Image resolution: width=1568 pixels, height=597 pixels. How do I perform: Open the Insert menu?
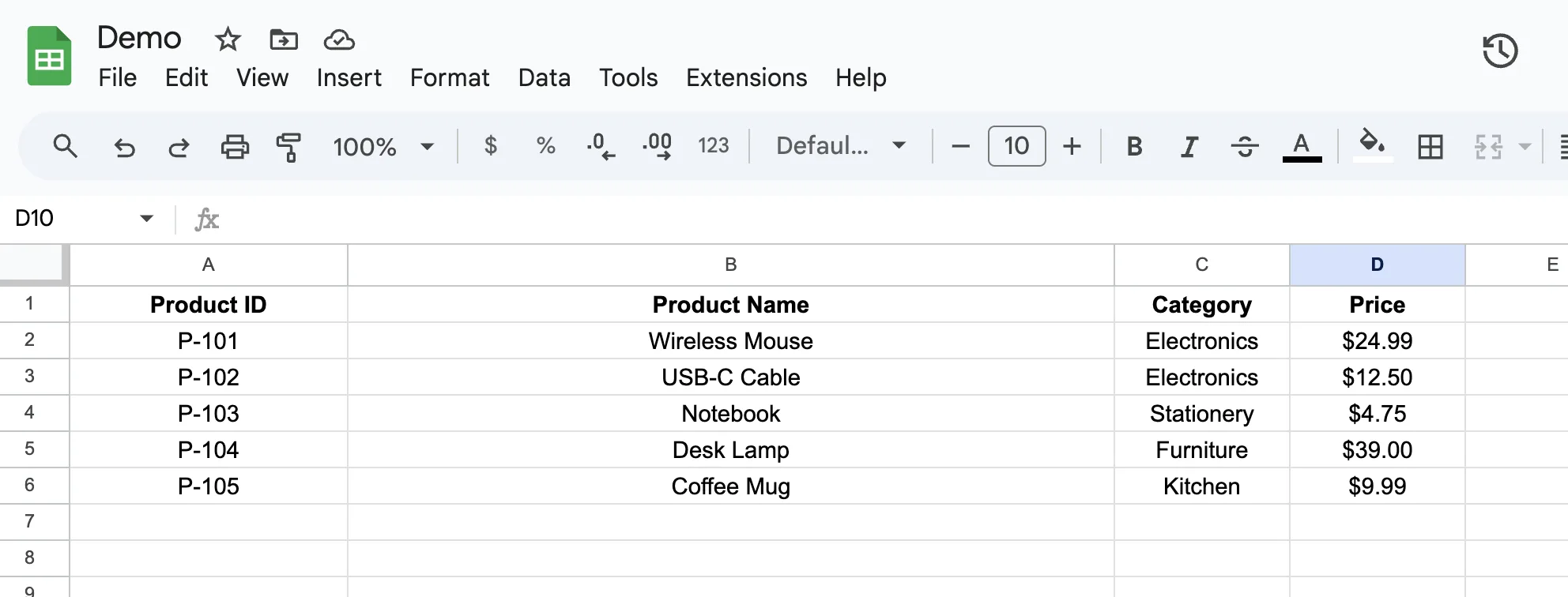pyautogui.click(x=349, y=77)
